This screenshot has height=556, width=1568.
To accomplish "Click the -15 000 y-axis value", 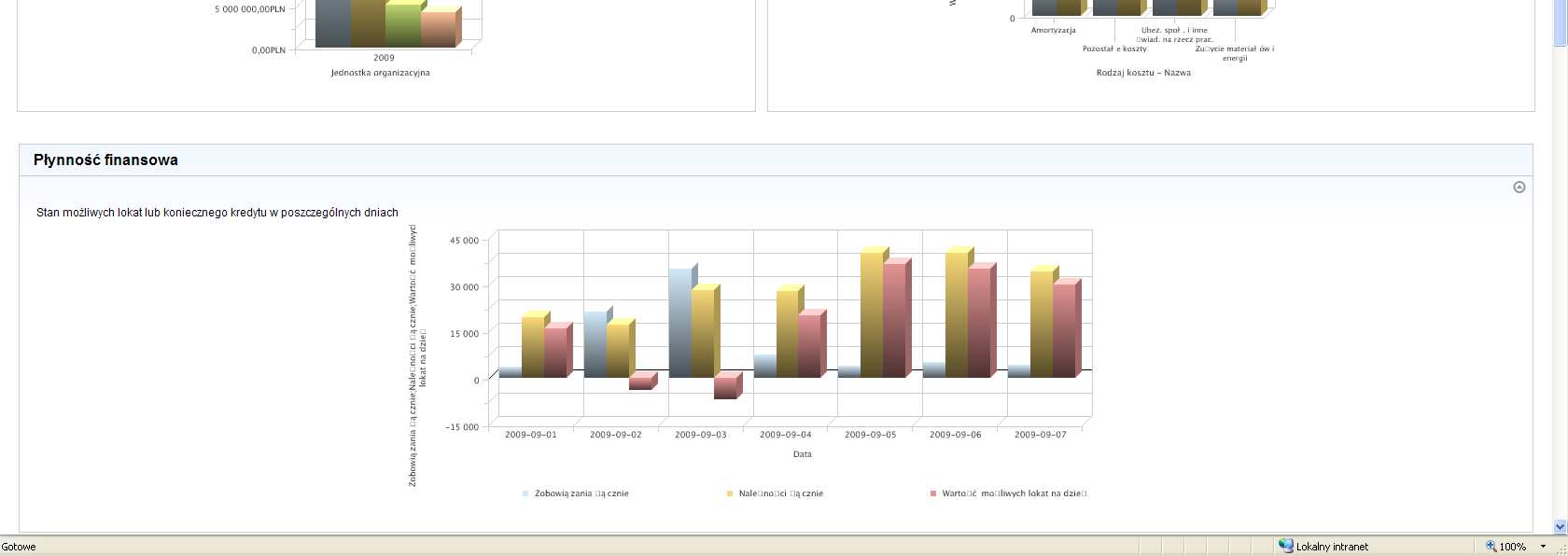I will pos(462,427).
